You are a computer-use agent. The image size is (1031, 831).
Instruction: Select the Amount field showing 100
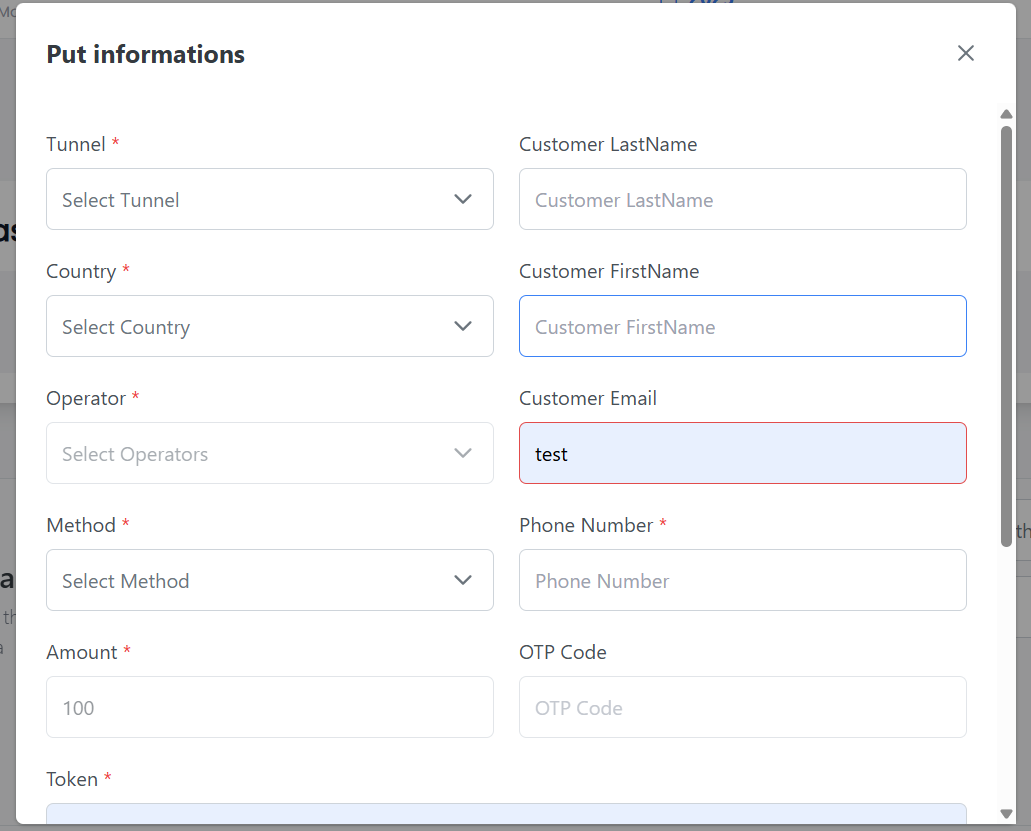[269, 707]
